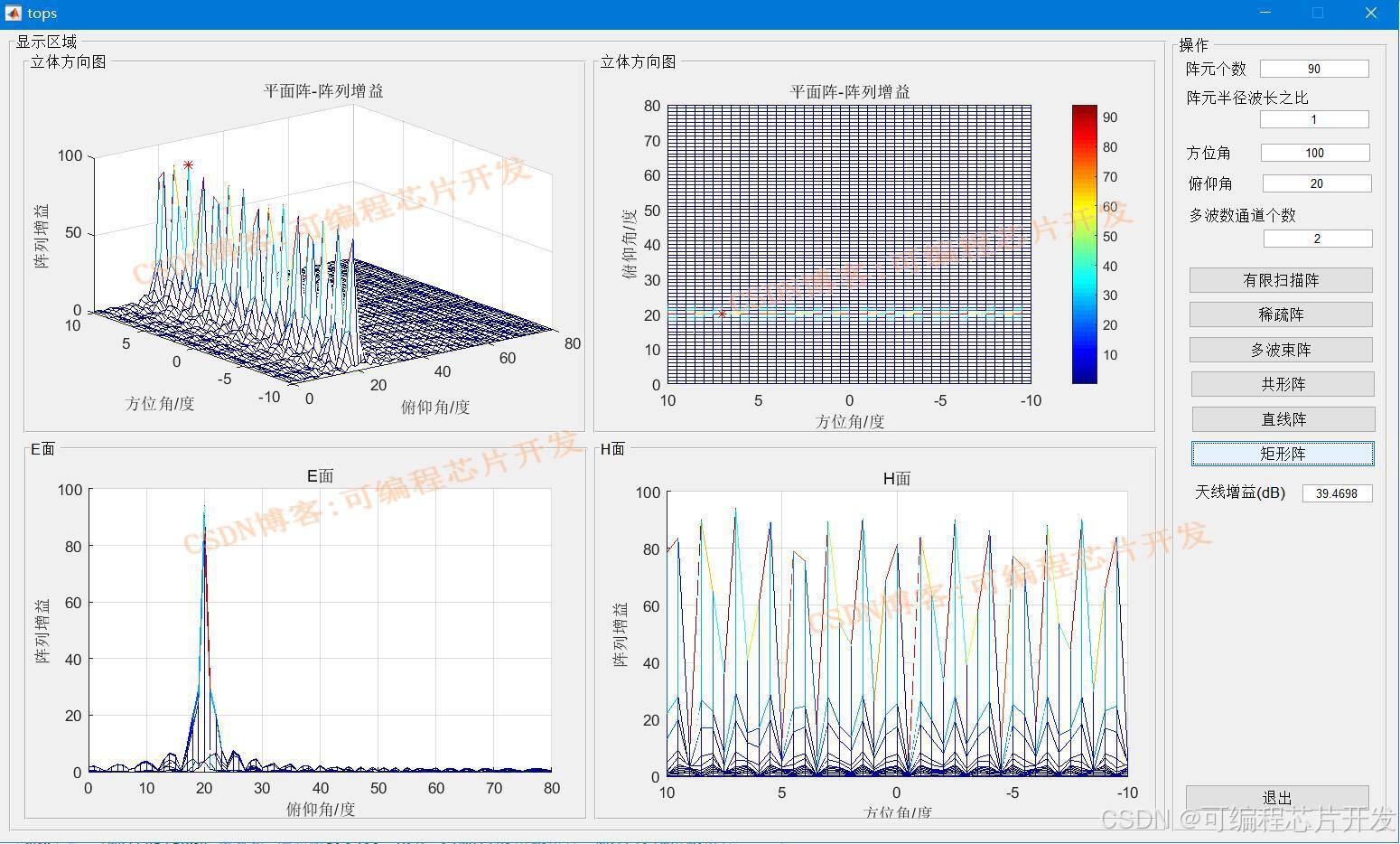
Task: Minimize the tops window
Action: (1265, 13)
